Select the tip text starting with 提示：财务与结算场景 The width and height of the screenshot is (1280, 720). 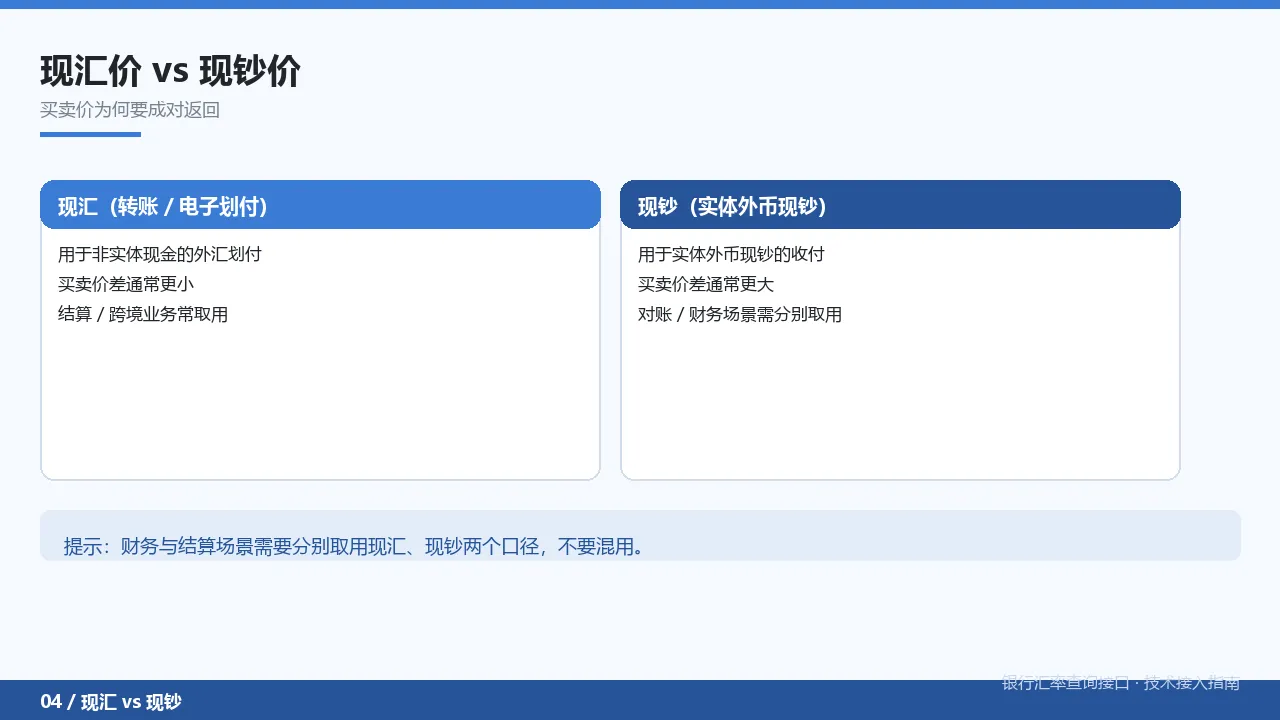353,546
